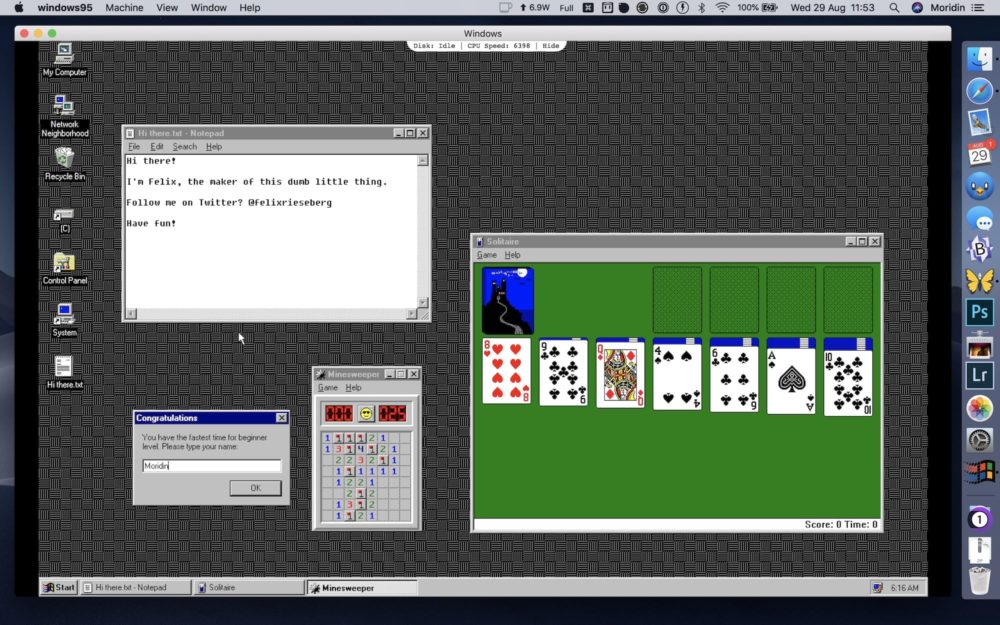Viewport: 1000px width, 625px height.
Task: Open the Notepad File menu
Action: point(134,147)
